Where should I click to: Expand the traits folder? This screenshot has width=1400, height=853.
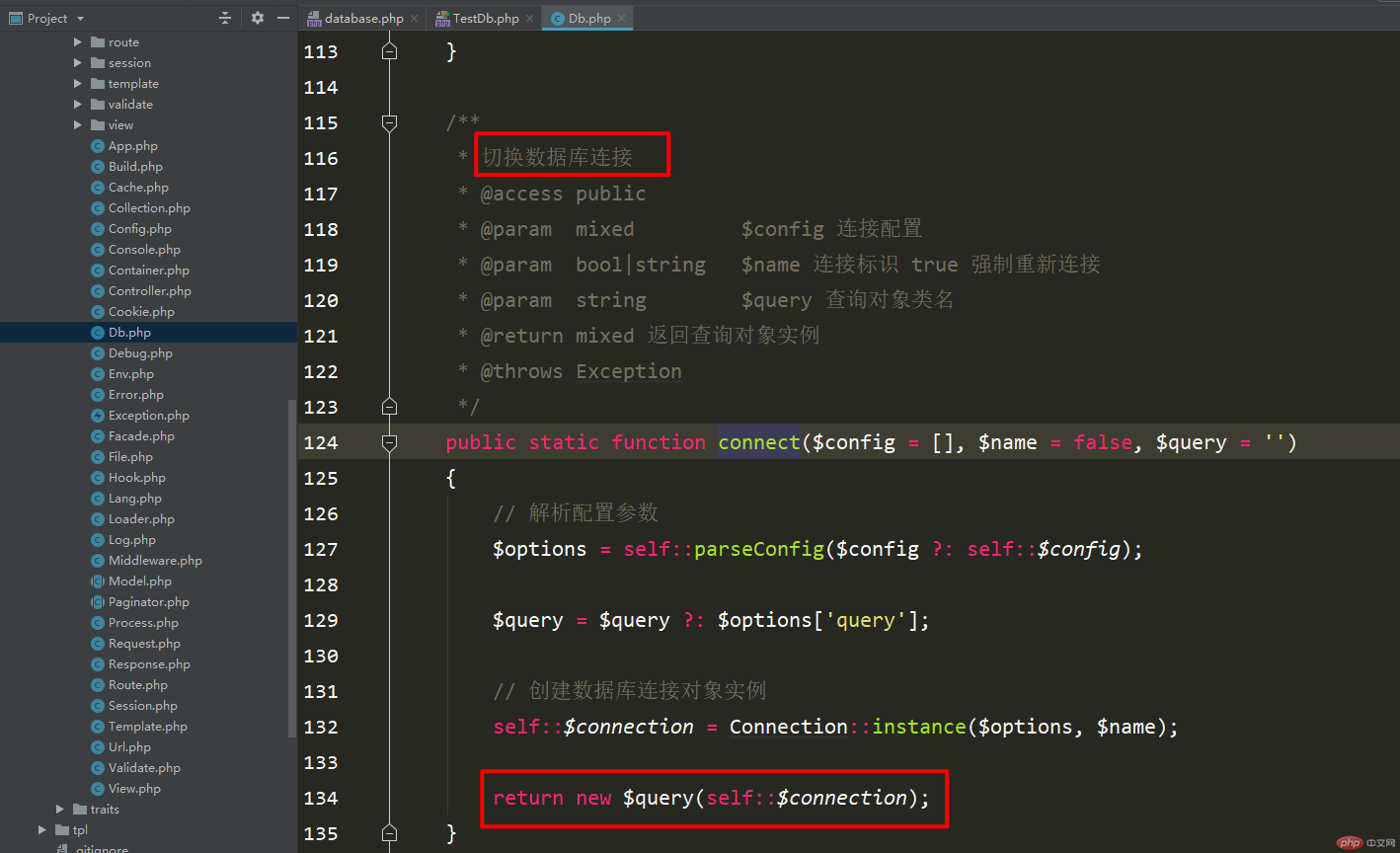pos(61,810)
